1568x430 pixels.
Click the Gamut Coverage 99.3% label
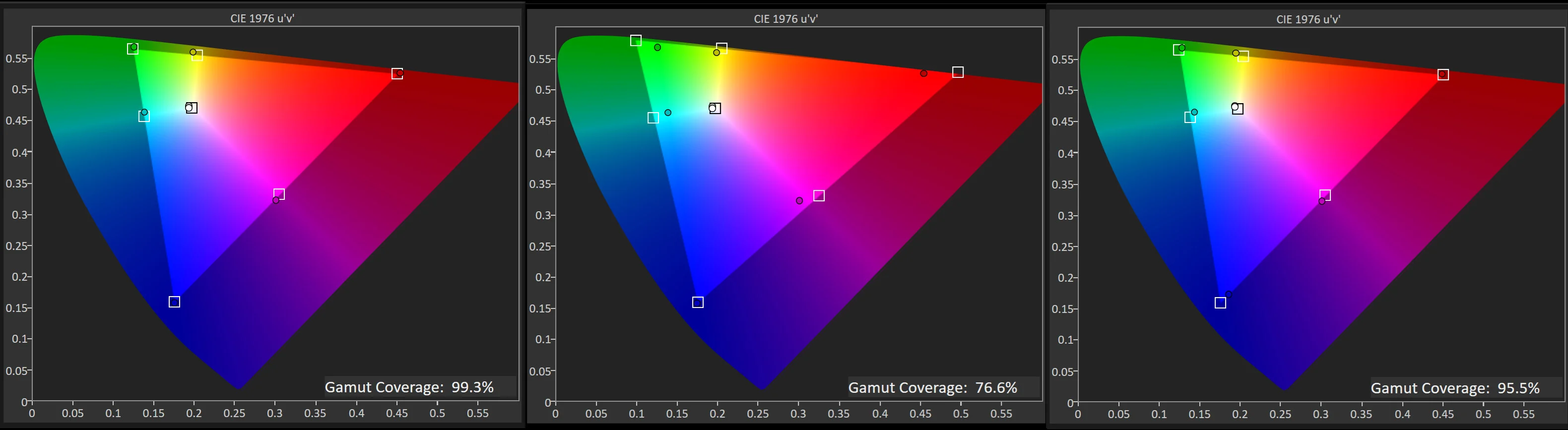tap(409, 387)
